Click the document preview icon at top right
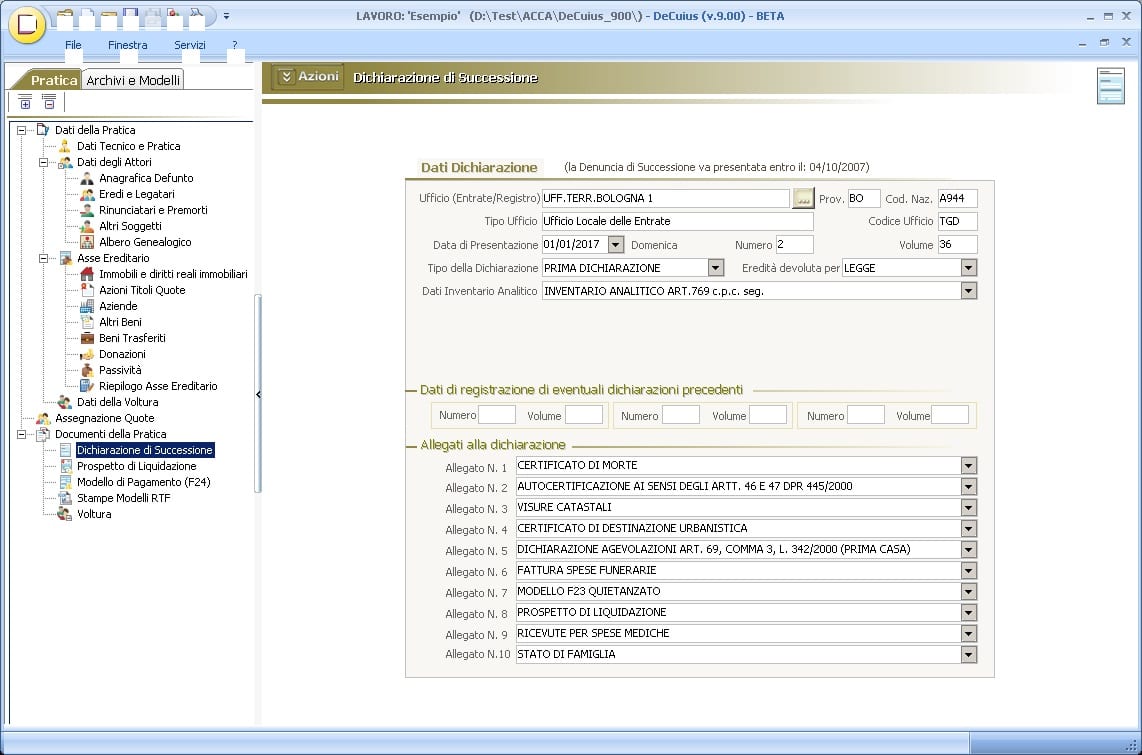The height and width of the screenshot is (755, 1142). point(1111,86)
